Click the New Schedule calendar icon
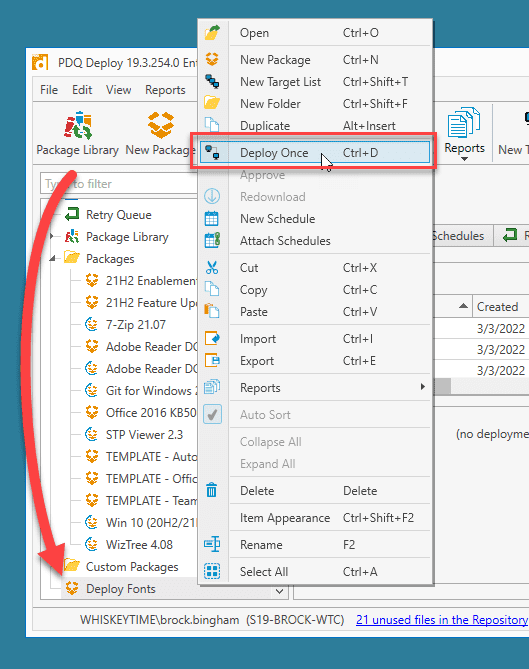529x669 pixels. [212, 218]
